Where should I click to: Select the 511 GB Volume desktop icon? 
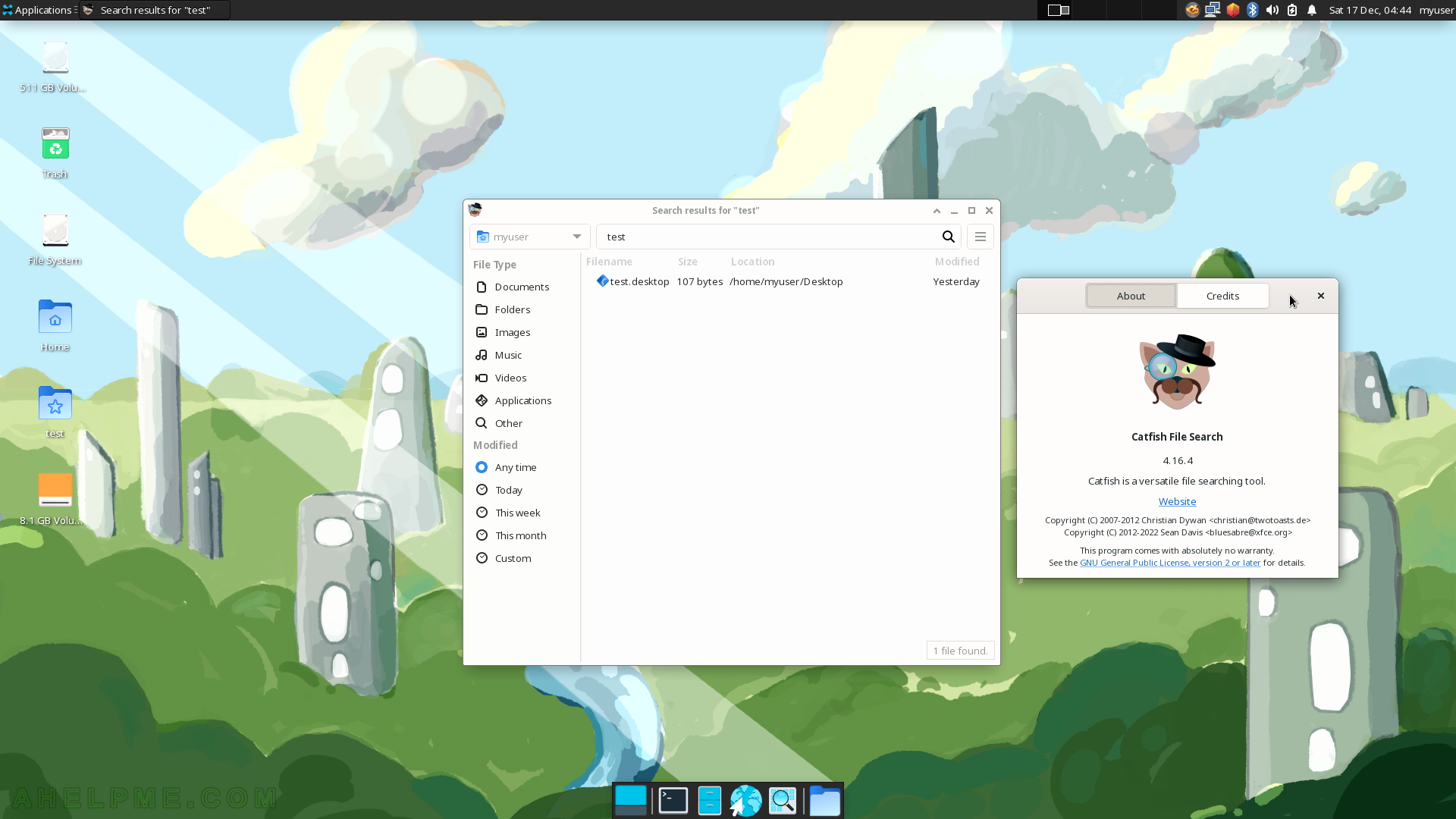[55, 67]
